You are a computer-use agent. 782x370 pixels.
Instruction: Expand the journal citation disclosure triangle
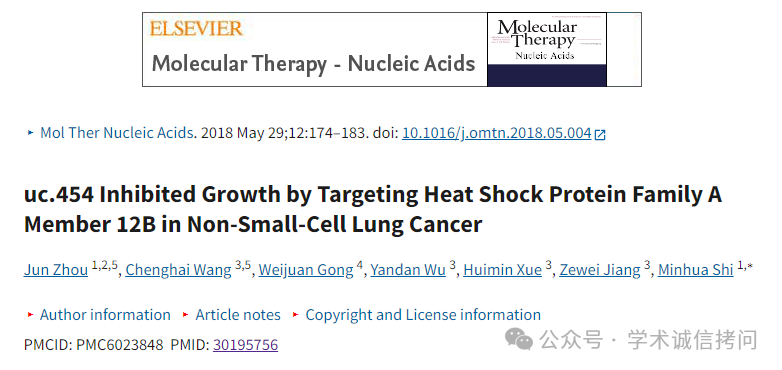click(x=30, y=133)
